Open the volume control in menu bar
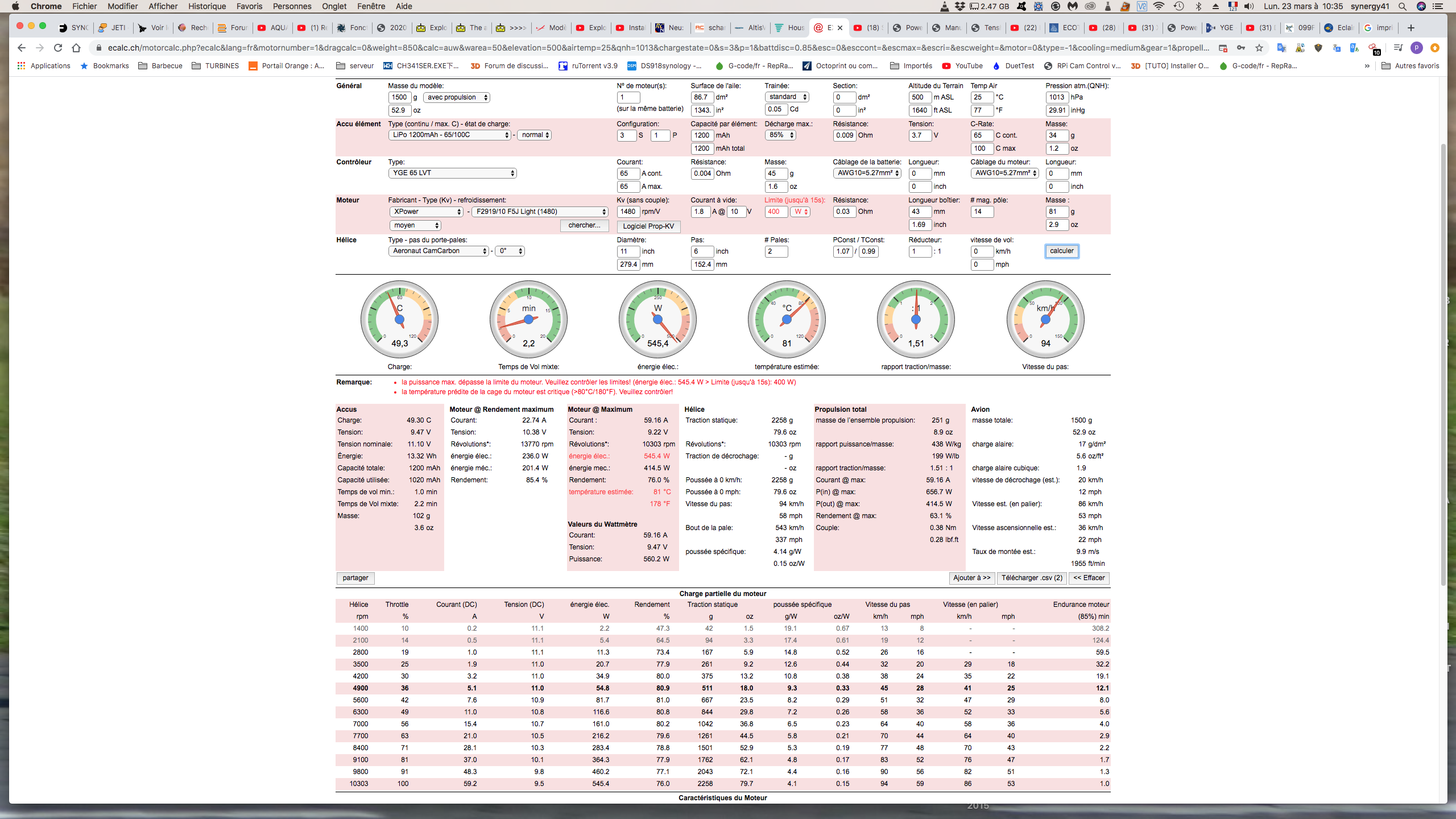Screen dimensions: 1456x819 (1250, 6)
